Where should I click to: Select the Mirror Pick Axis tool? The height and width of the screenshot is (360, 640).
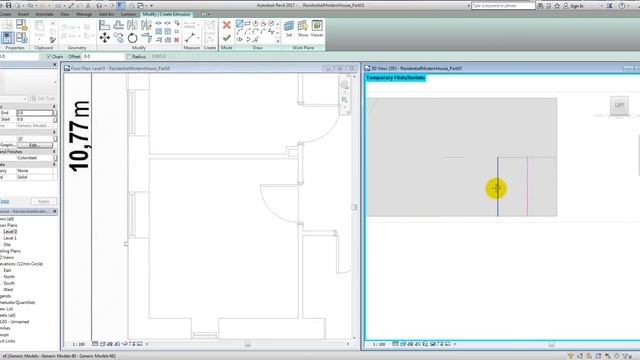[132, 25]
